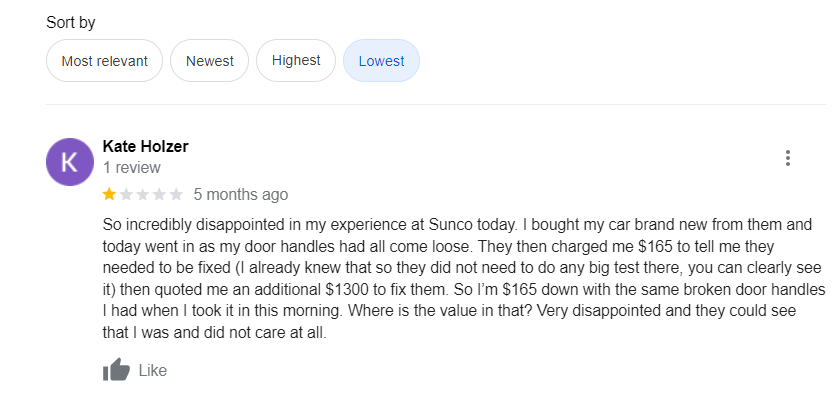The width and height of the screenshot is (835, 412).
Task: Click the second gray rating star
Action: click(126, 194)
